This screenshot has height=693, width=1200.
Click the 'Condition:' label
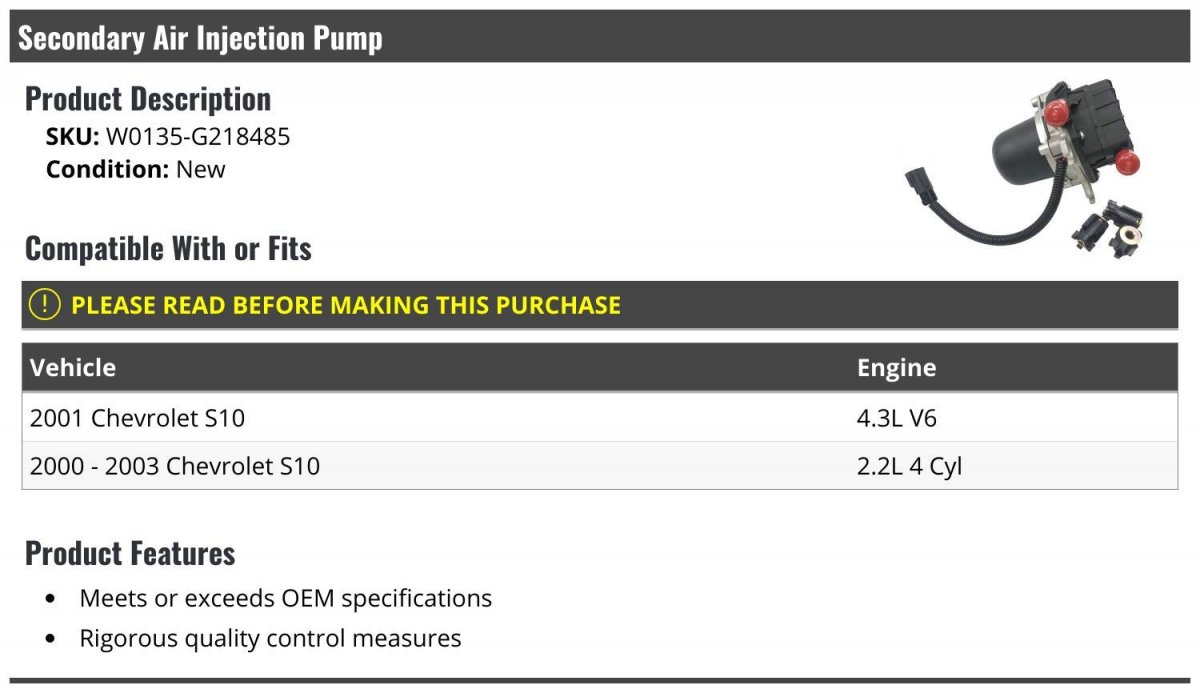107,169
